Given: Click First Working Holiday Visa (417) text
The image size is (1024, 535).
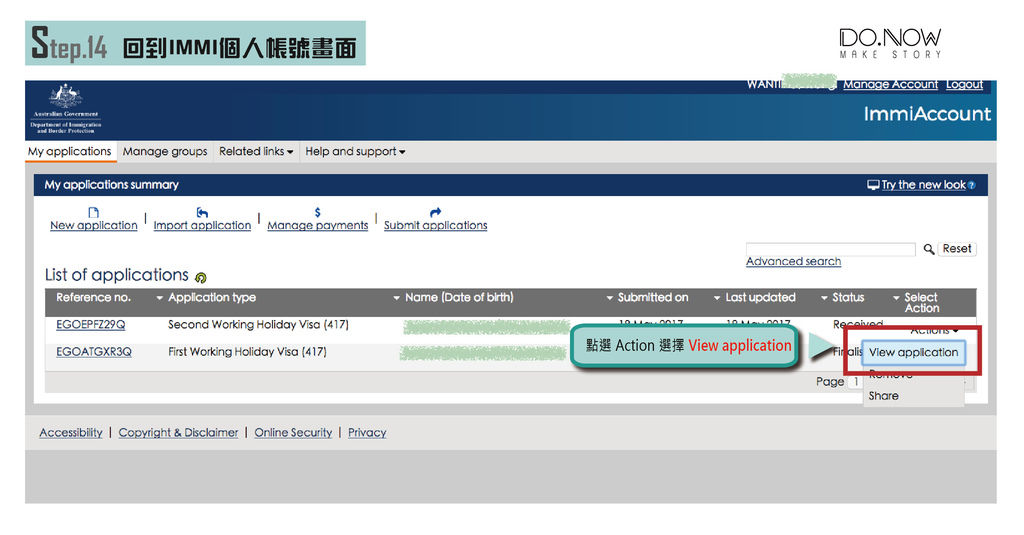Looking at the screenshot, I should (x=247, y=352).
